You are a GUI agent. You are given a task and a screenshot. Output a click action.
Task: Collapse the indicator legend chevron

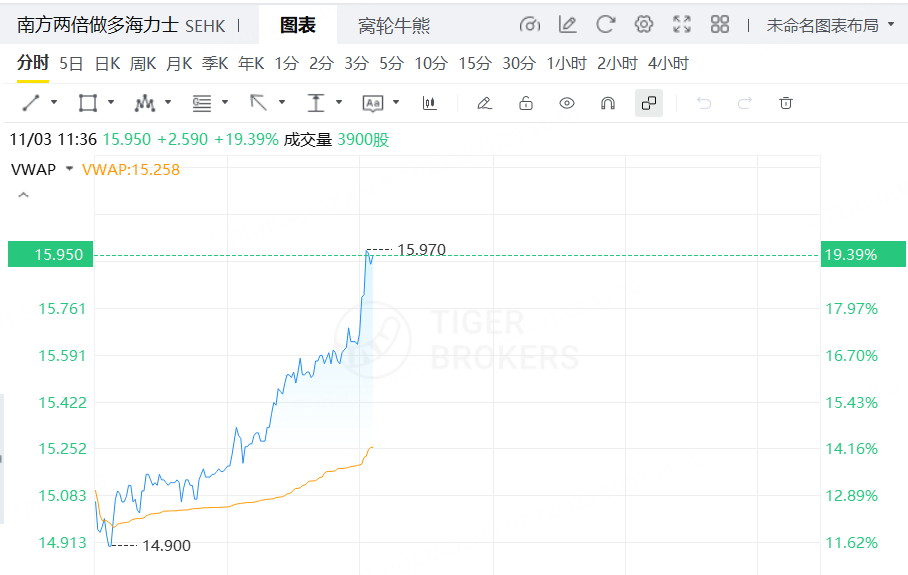(24, 196)
